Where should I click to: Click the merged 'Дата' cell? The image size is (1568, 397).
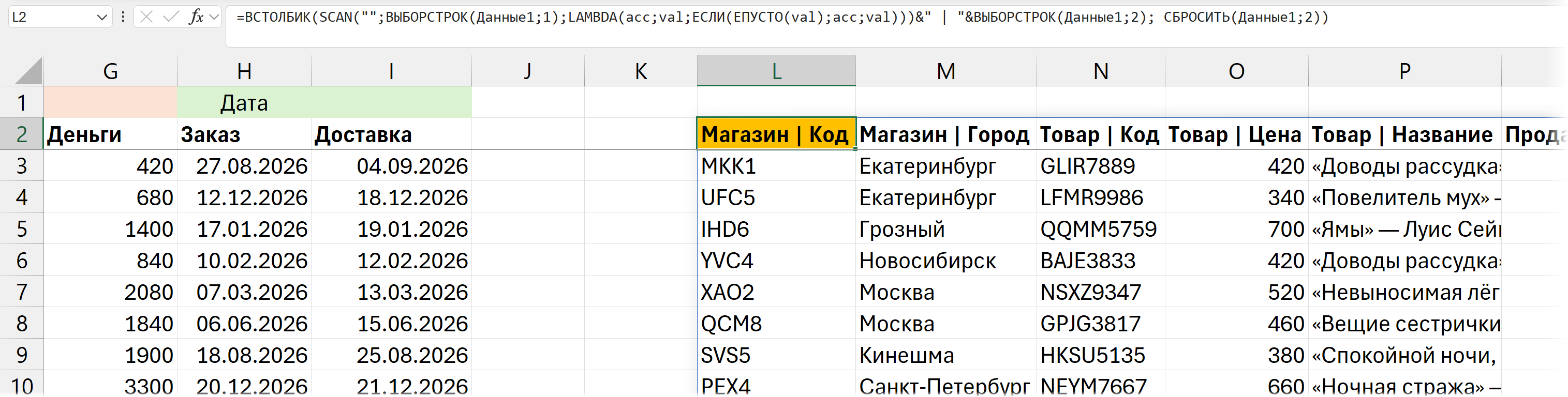point(324,102)
